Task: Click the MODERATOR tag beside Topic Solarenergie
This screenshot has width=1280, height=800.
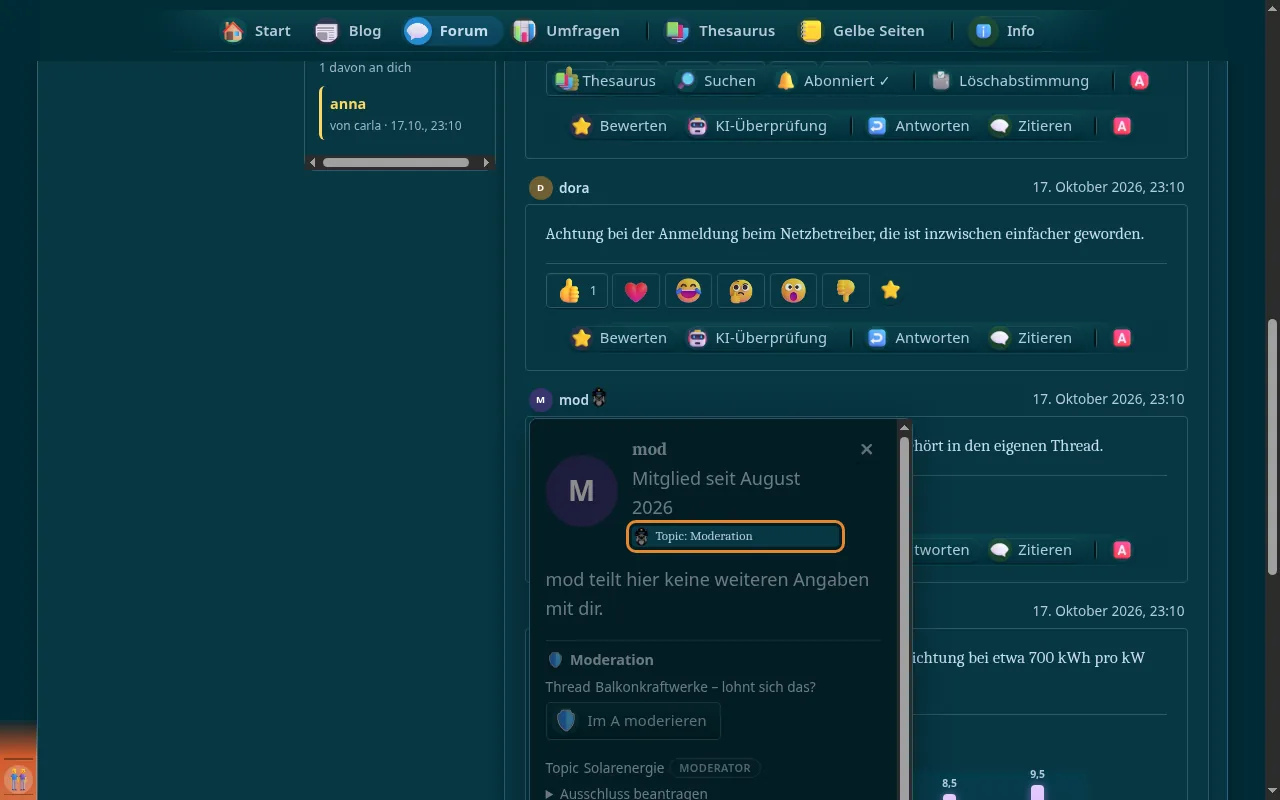Action: tap(715, 768)
